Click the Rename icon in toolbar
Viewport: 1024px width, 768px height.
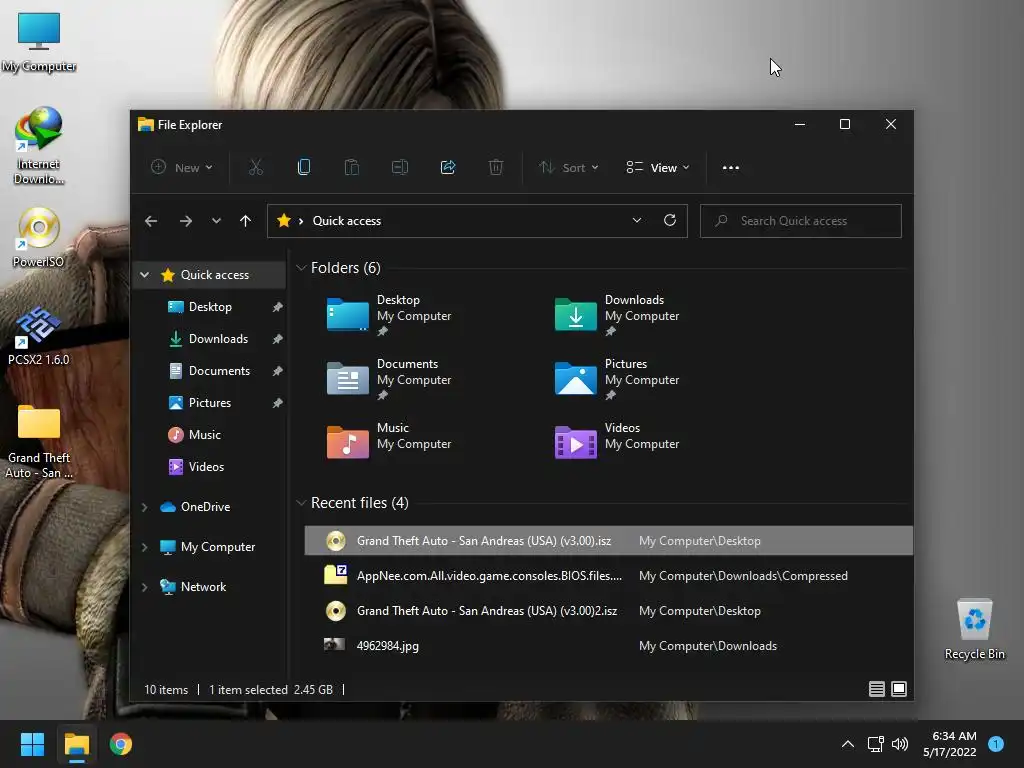pyautogui.click(x=400, y=168)
